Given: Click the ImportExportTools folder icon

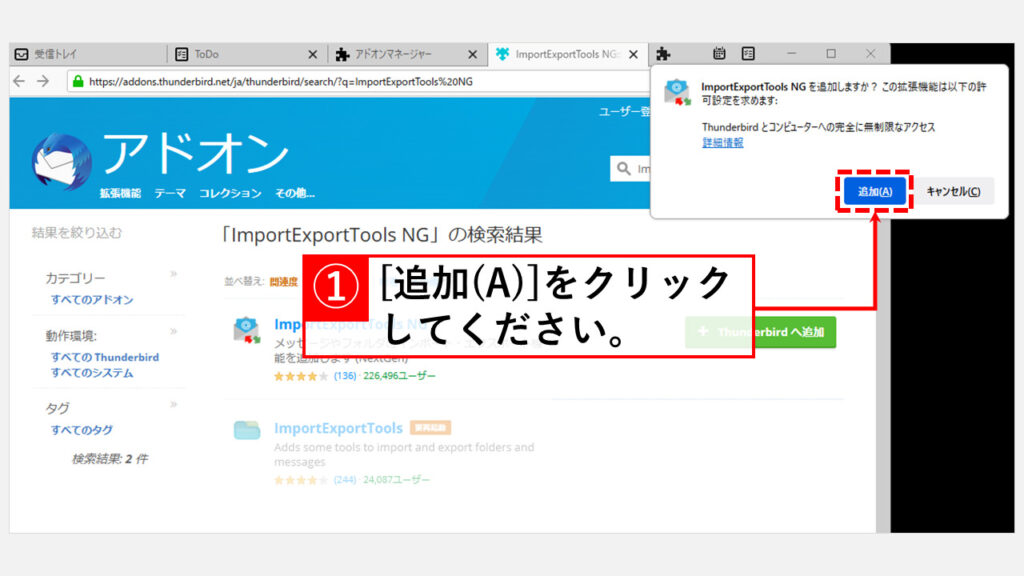Looking at the screenshot, I should [x=247, y=430].
